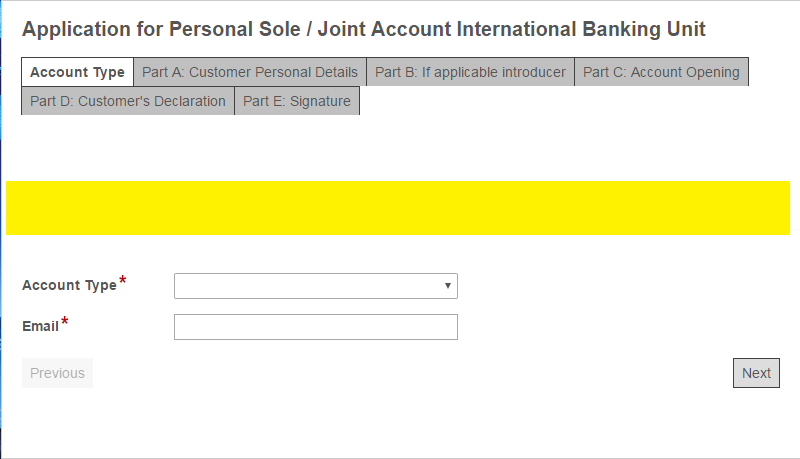This screenshot has width=800, height=459.
Task: Click the yellow notification banner
Action: pyautogui.click(x=397, y=208)
